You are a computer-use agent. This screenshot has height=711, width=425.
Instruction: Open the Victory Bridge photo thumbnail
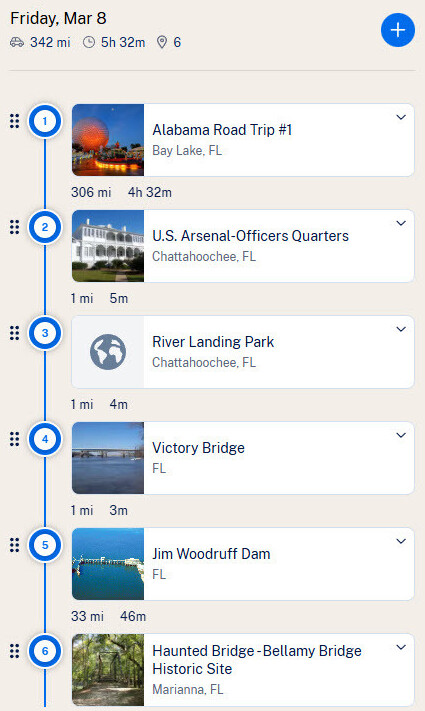[x=108, y=458]
